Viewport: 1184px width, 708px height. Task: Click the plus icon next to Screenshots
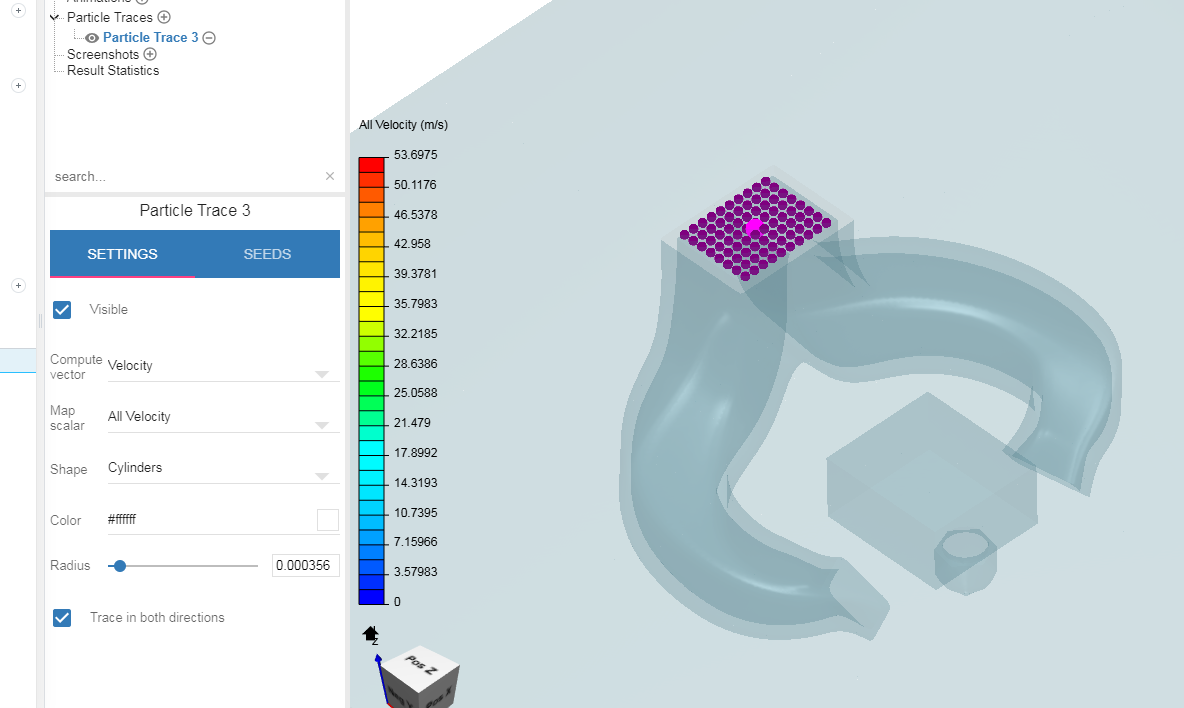coord(150,54)
